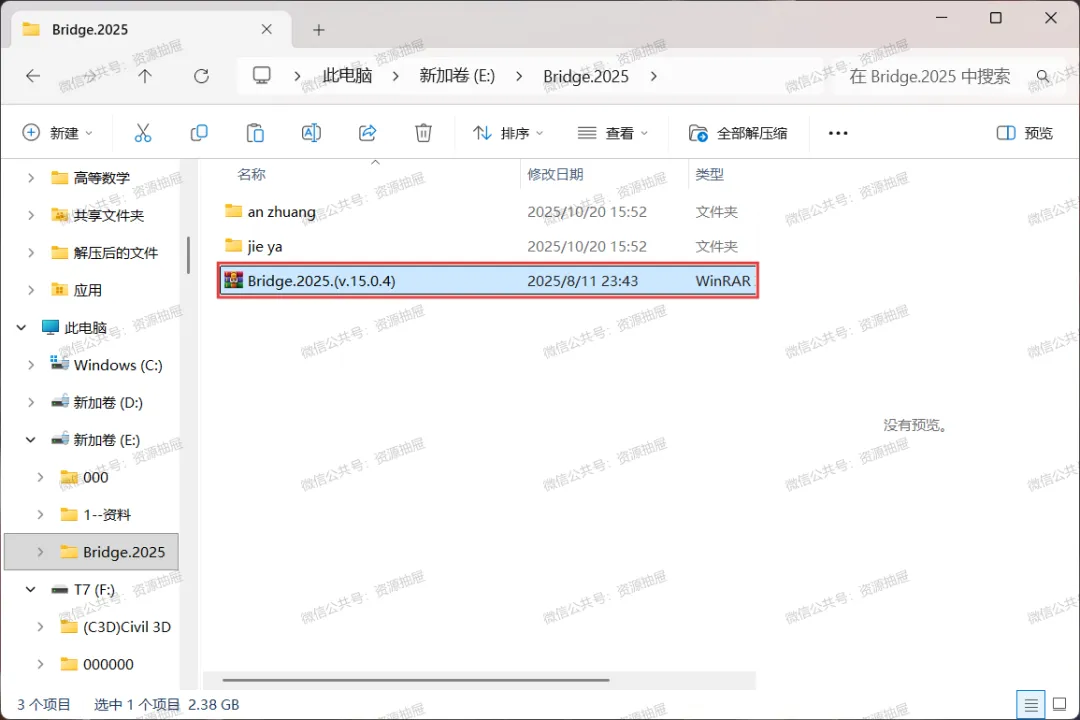Expand the 应用 folder

(x=31, y=290)
